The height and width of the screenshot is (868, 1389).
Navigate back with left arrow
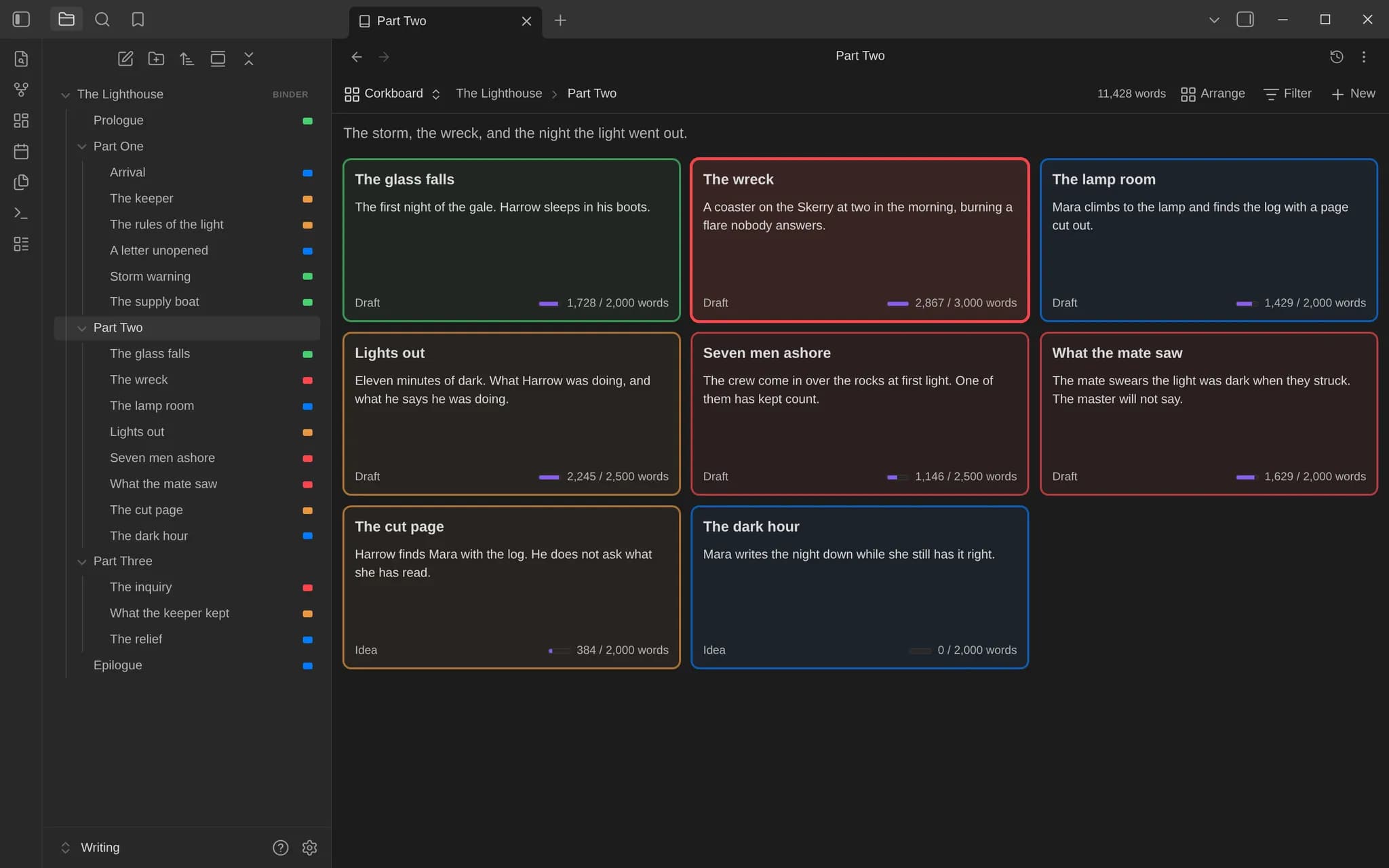click(x=357, y=57)
